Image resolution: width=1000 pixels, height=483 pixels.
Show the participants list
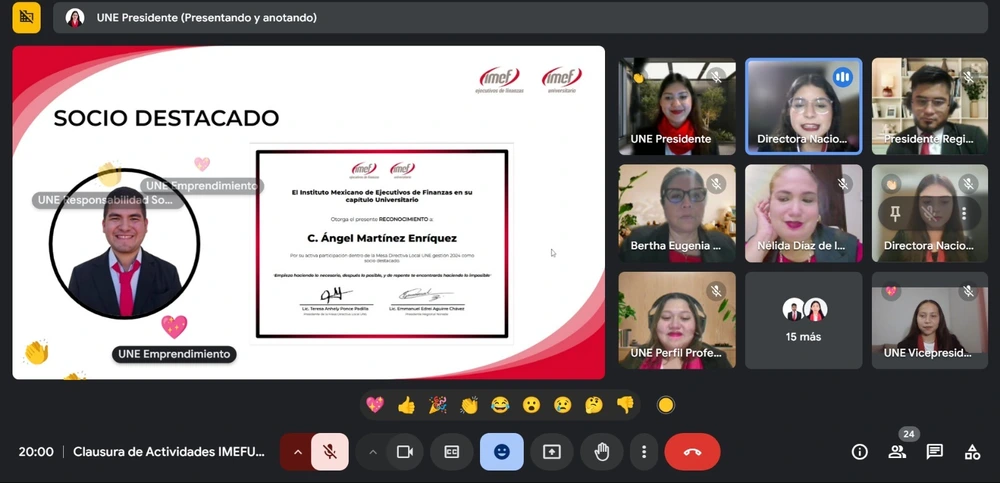(897, 452)
